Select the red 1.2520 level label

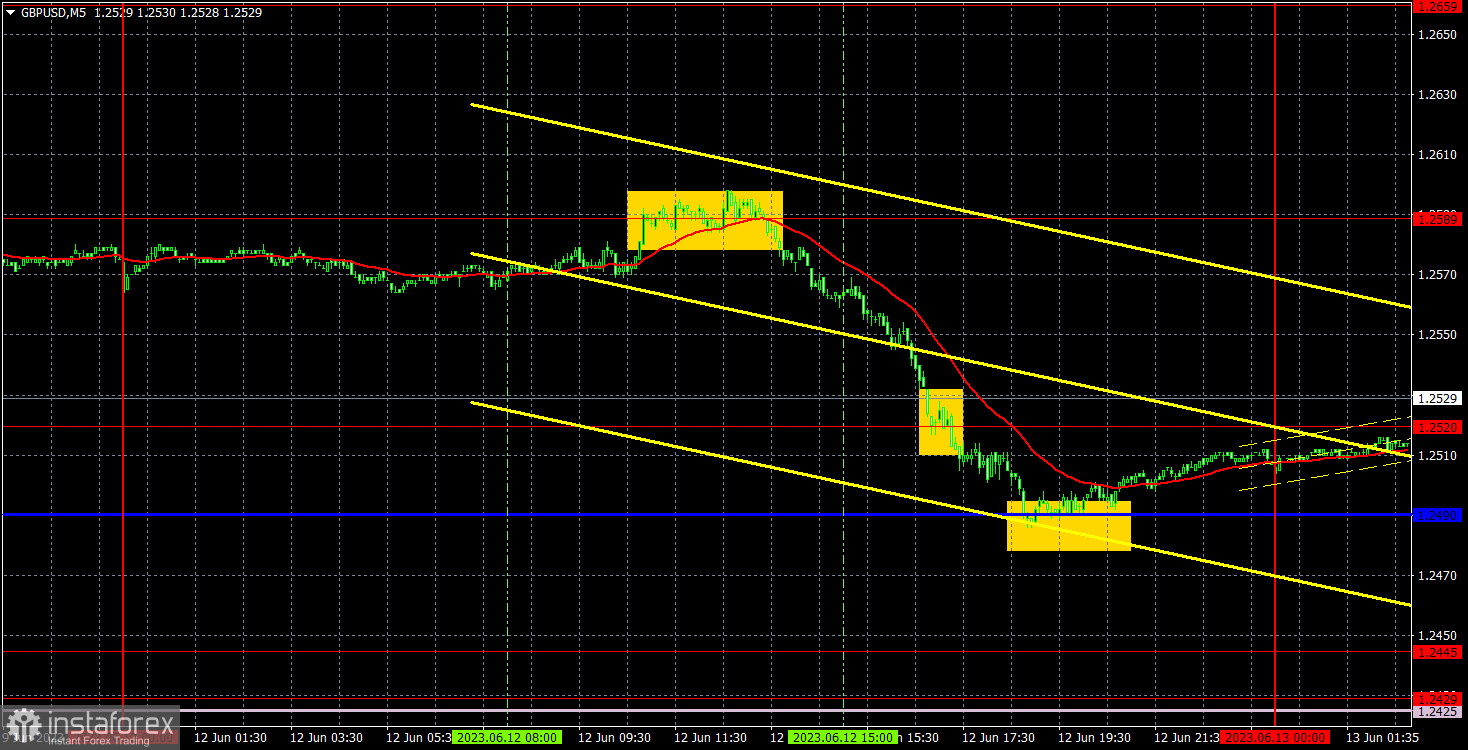pos(1439,427)
